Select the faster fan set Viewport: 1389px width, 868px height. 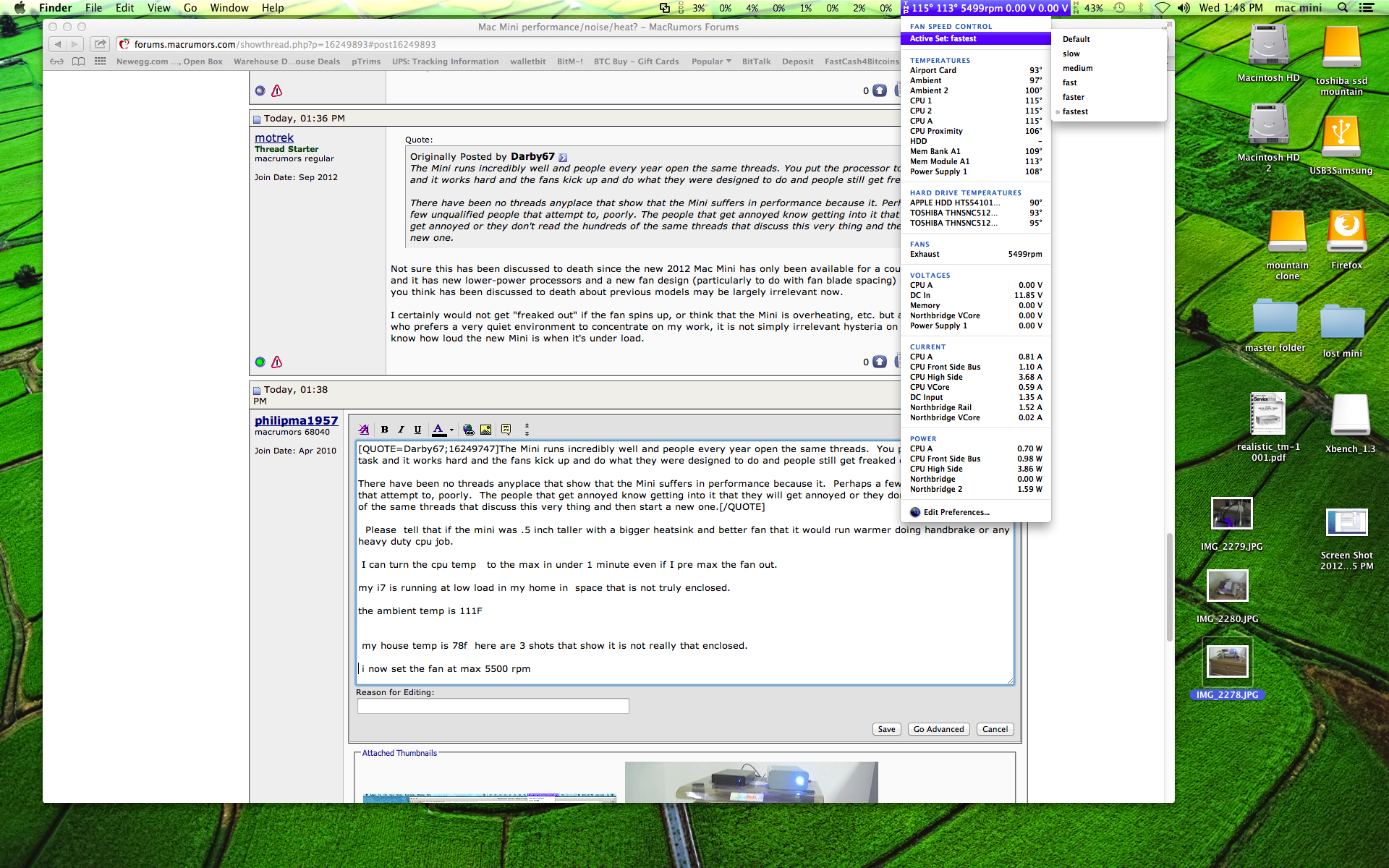(x=1108, y=97)
